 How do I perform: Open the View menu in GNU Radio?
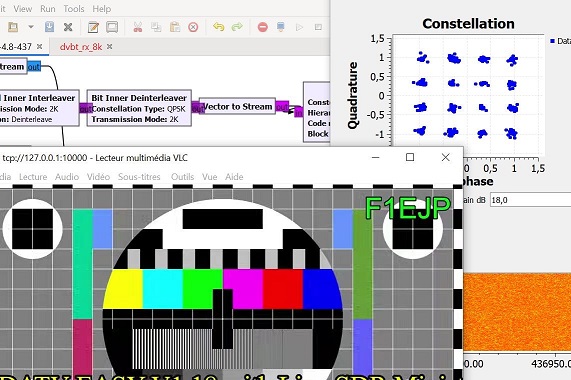tap(23, 9)
